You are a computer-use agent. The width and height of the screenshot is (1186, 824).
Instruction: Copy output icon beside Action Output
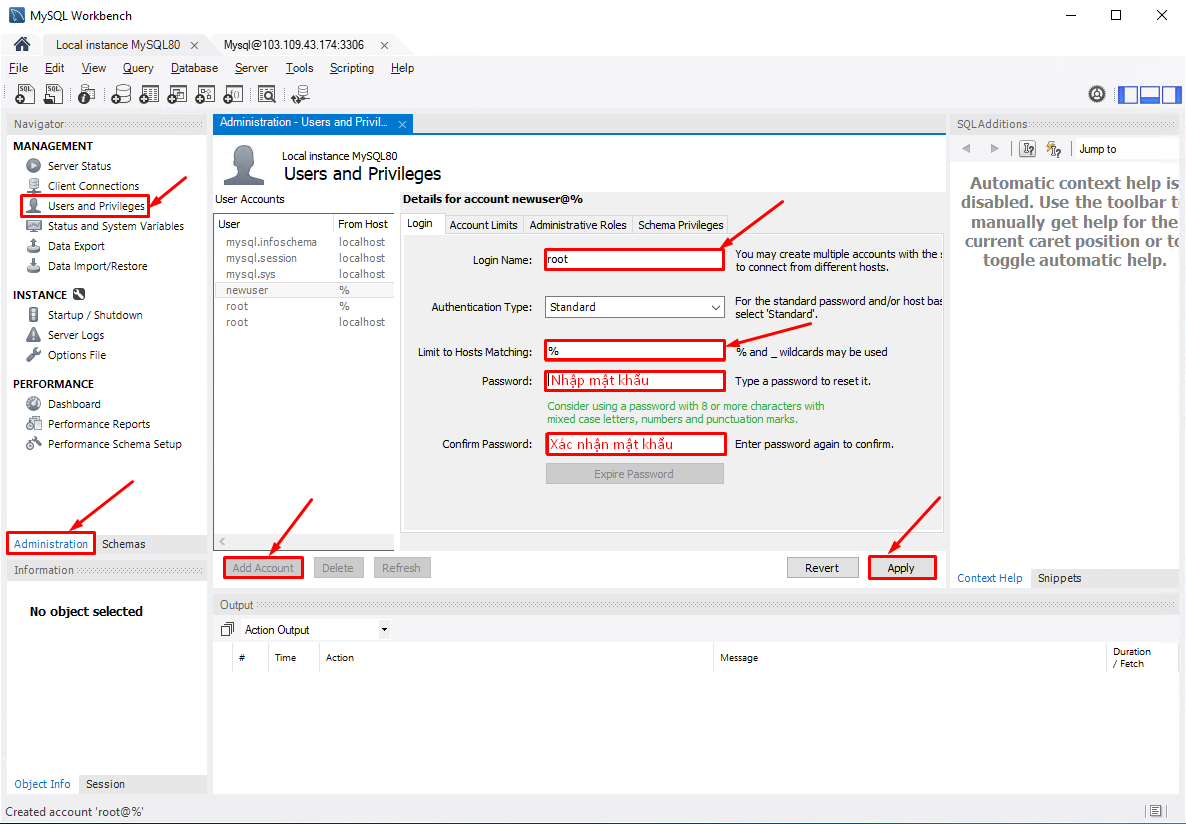pos(228,630)
